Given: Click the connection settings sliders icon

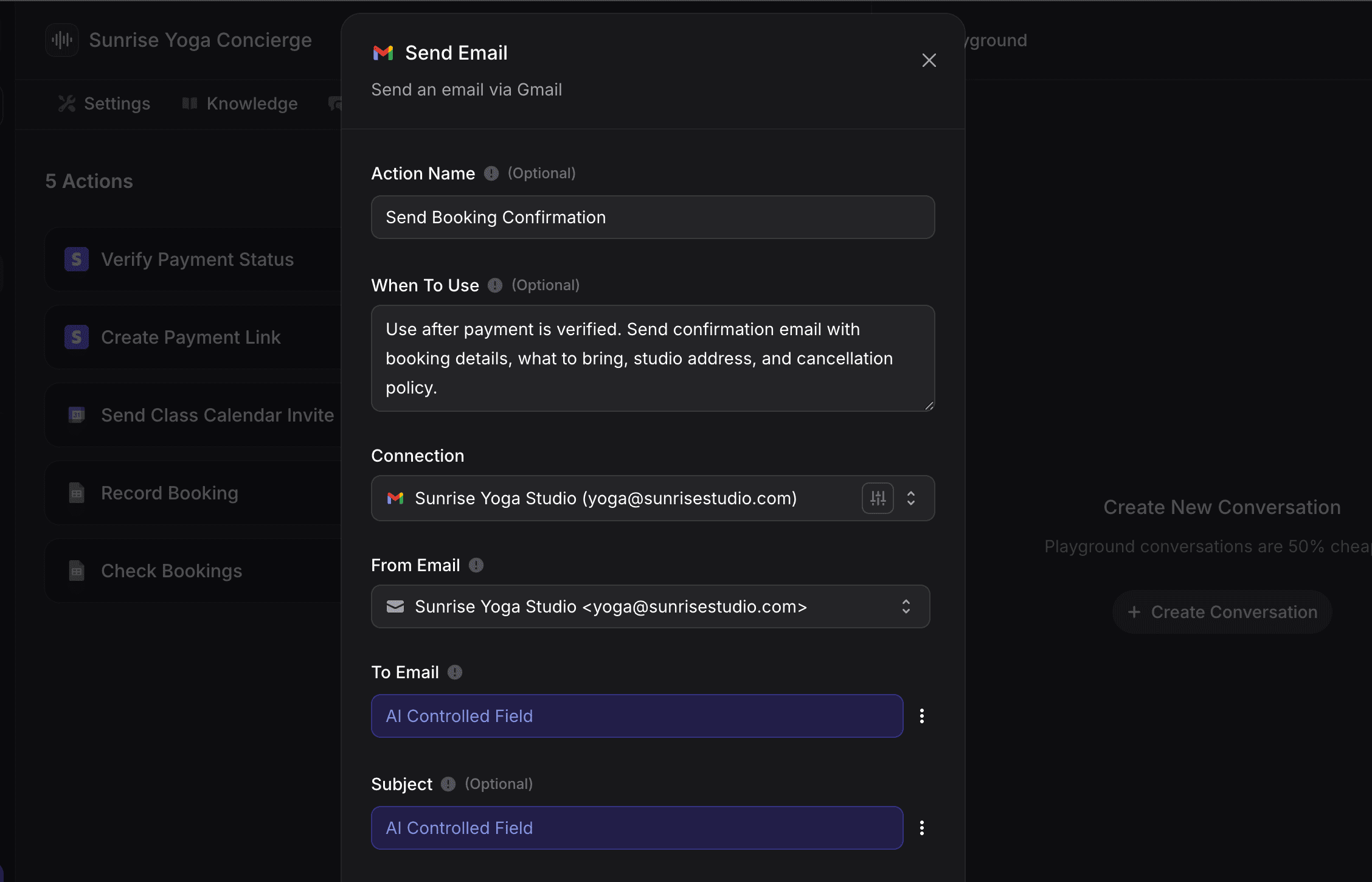Looking at the screenshot, I should tap(877, 498).
